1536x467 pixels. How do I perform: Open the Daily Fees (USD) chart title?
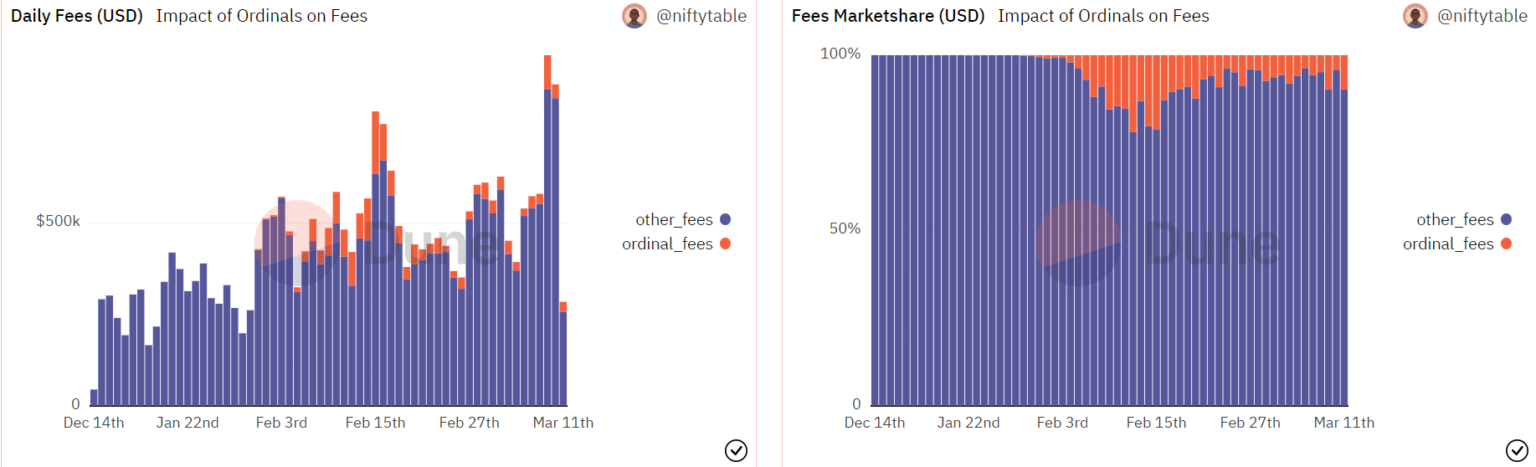(x=77, y=16)
